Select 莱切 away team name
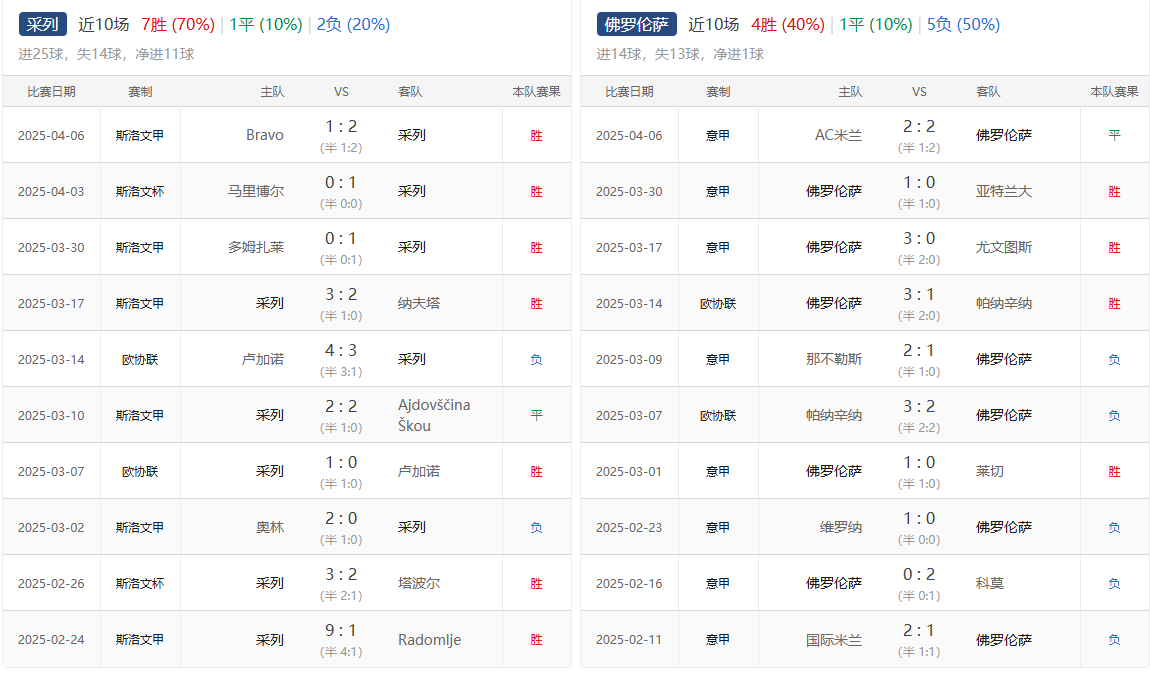Image resolution: width=1150 pixels, height=674 pixels. pos(989,471)
